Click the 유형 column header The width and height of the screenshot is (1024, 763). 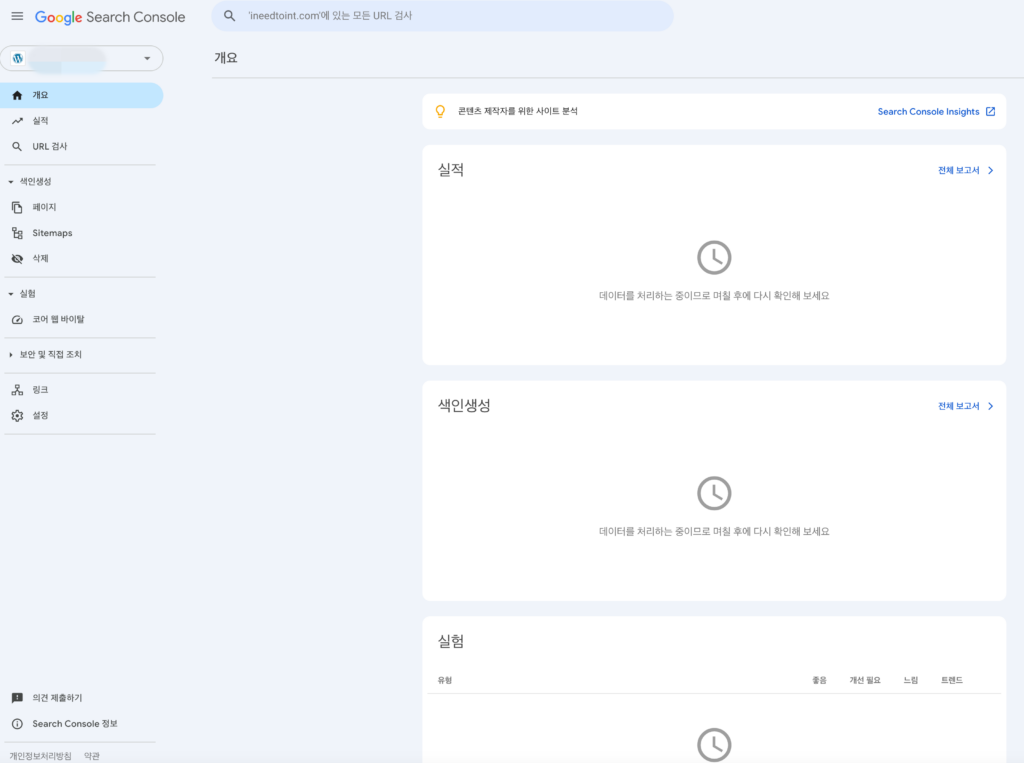point(445,681)
